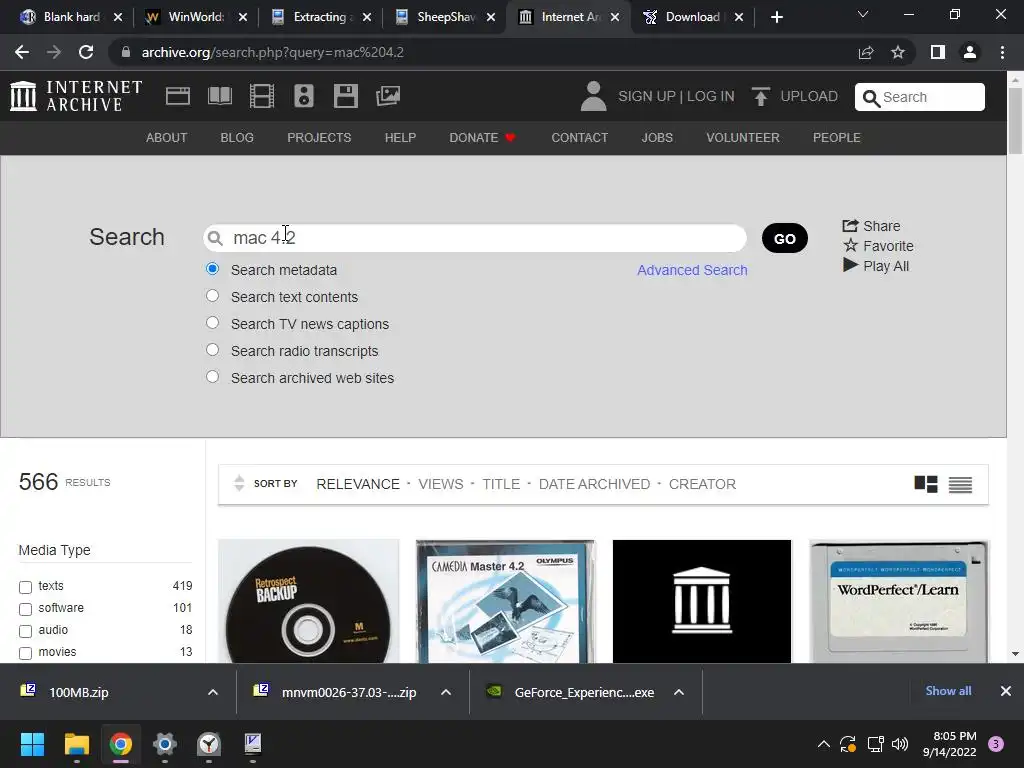This screenshot has width=1024, height=768.
Task: Open the Audio speaker icon
Action: (304, 96)
